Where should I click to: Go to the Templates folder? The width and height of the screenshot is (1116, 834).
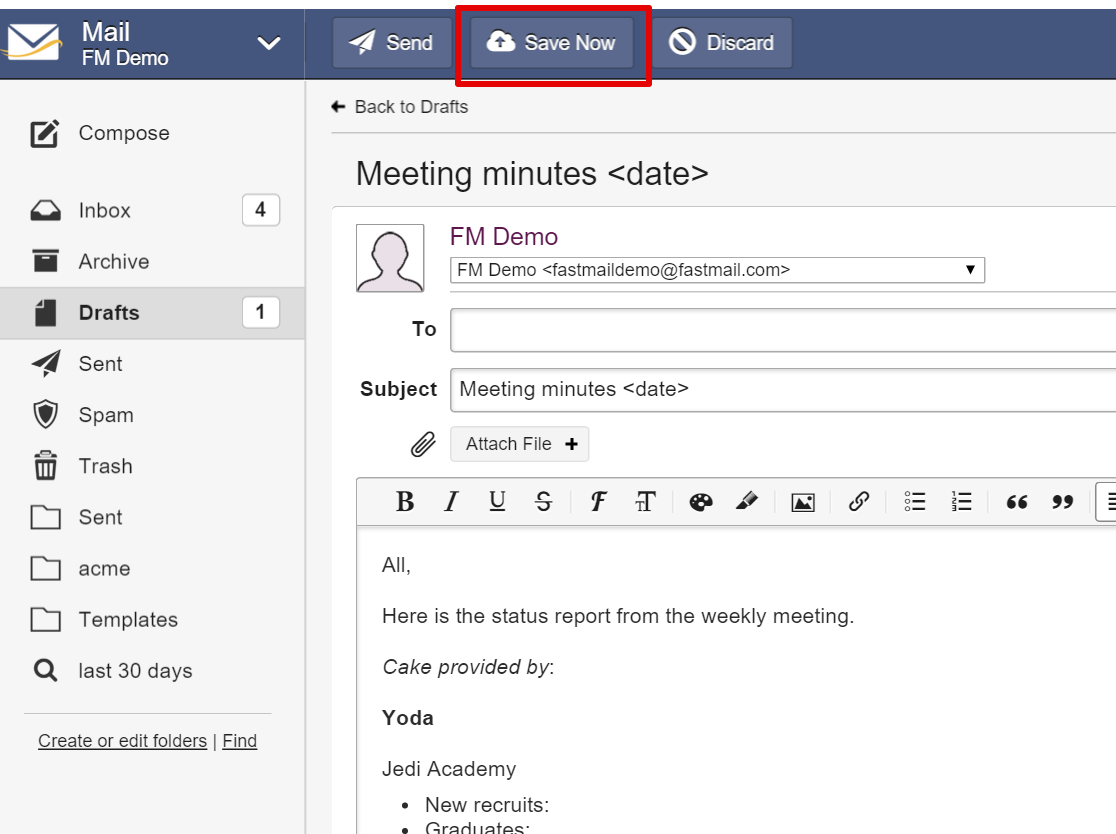(x=128, y=620)
